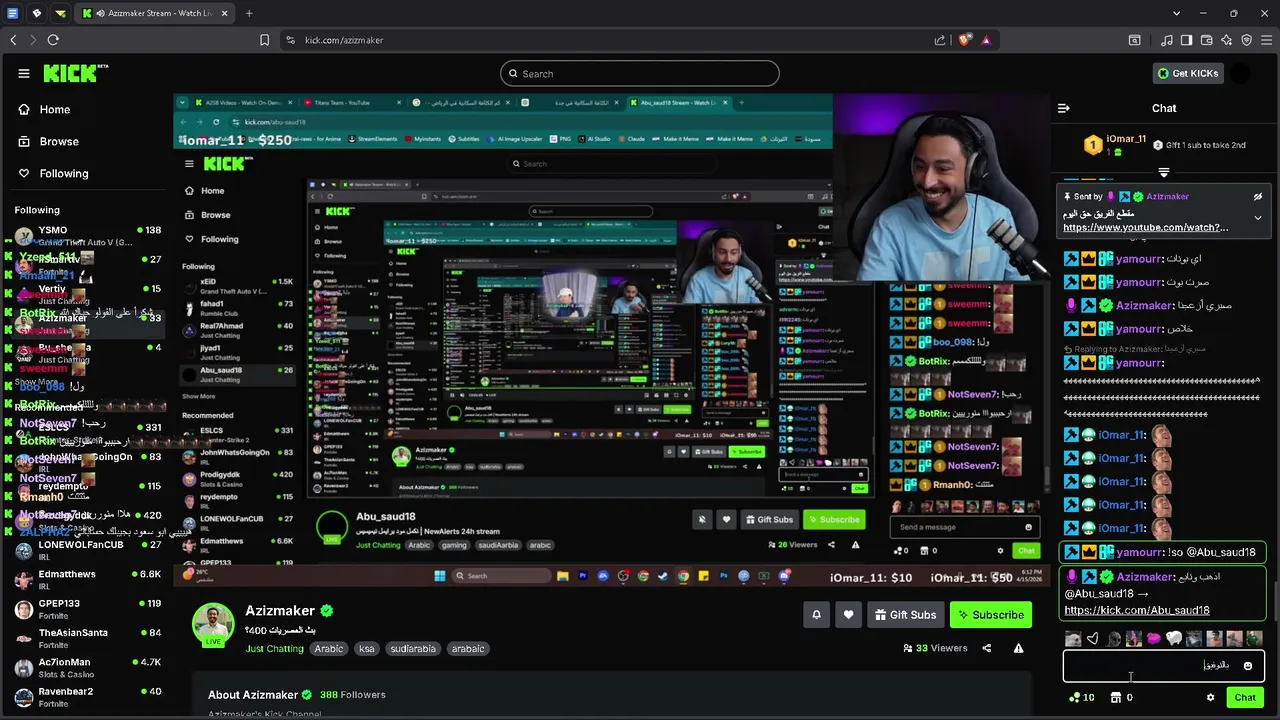Insert the pink lips emote
The height and width of the screenshot is (720, 1280).
point(1153,638)
